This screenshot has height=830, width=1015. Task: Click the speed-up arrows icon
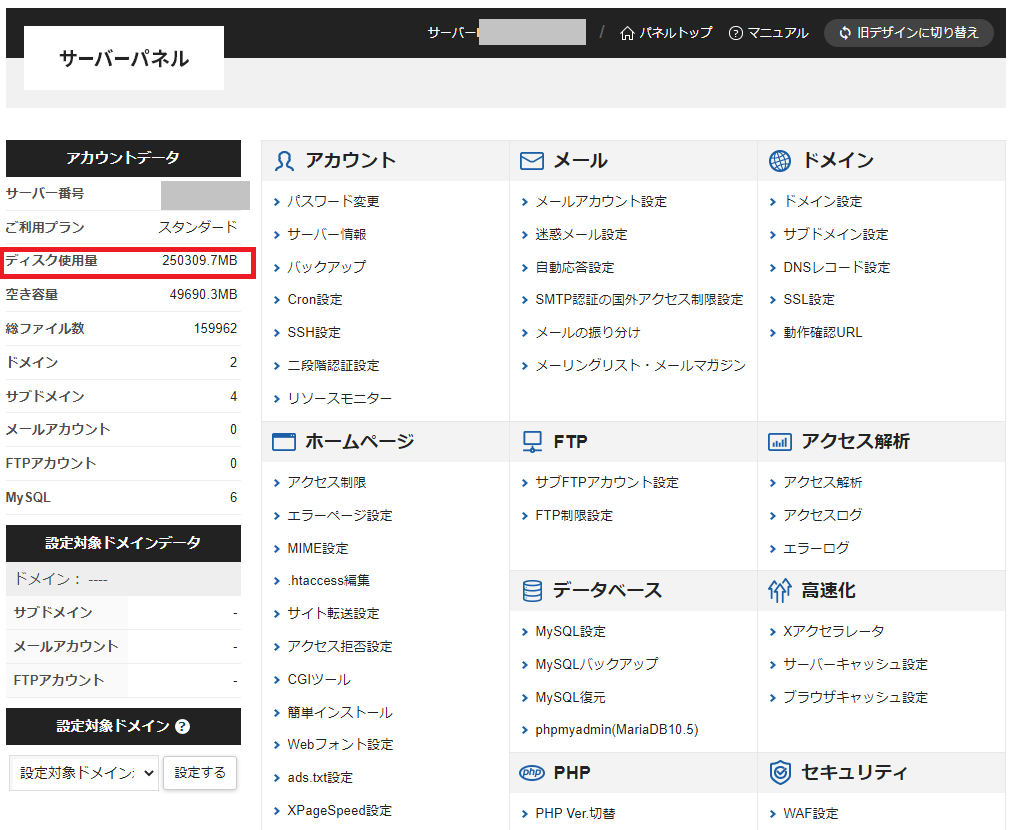(779, 590)
